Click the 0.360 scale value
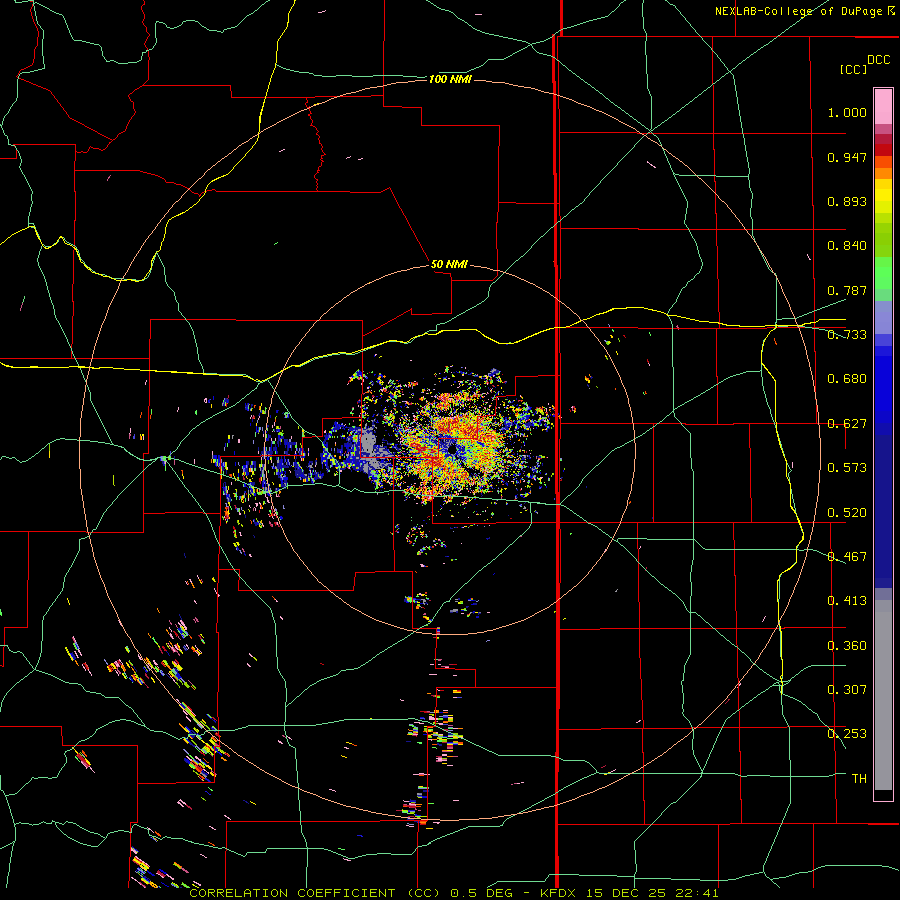This screenshot has width=900, height=900. [x=847, y=646]
